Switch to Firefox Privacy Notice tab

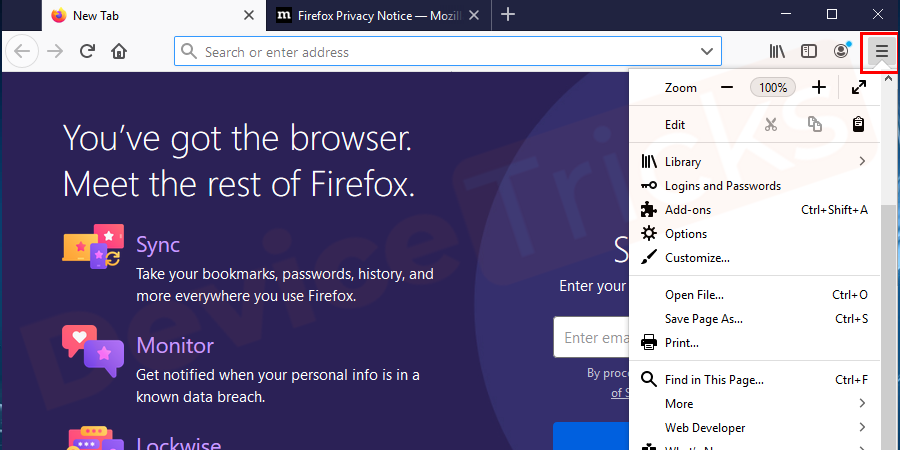point(378,15)
